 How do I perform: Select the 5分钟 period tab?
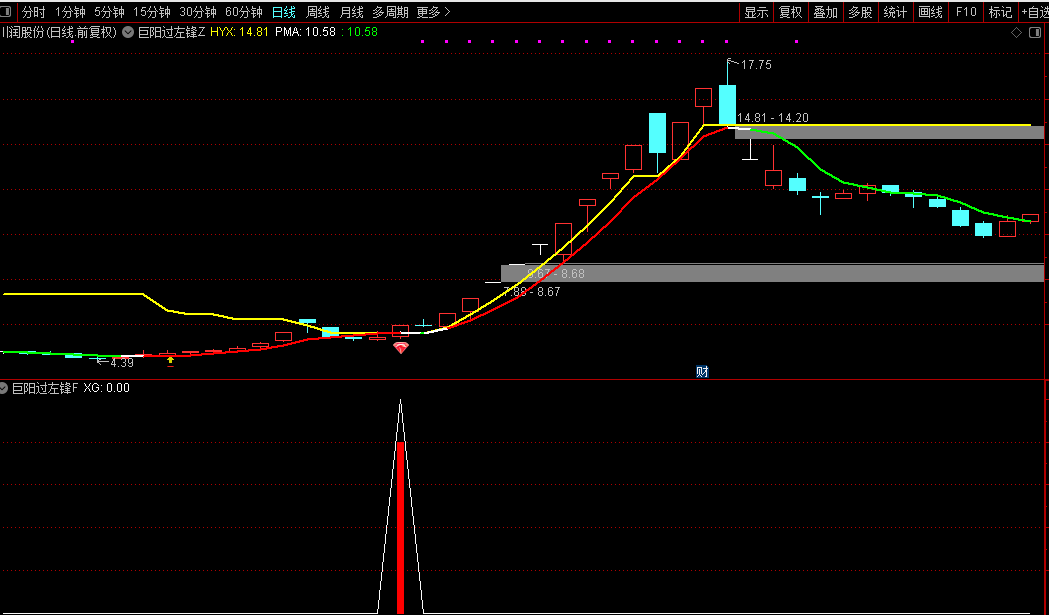click(x=109, y=12)
